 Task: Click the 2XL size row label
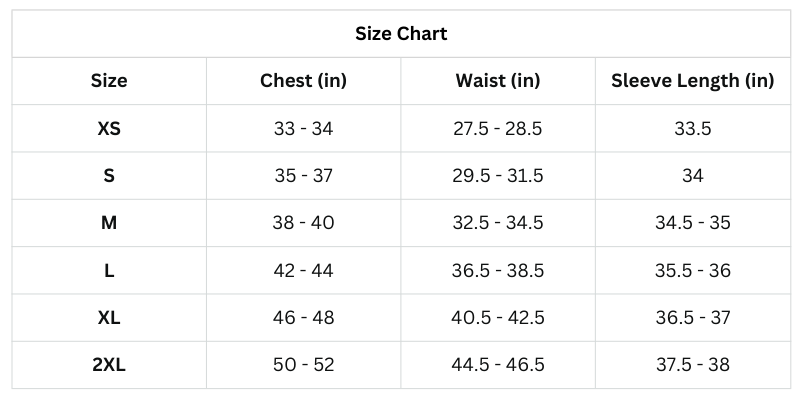coord(109,365)
